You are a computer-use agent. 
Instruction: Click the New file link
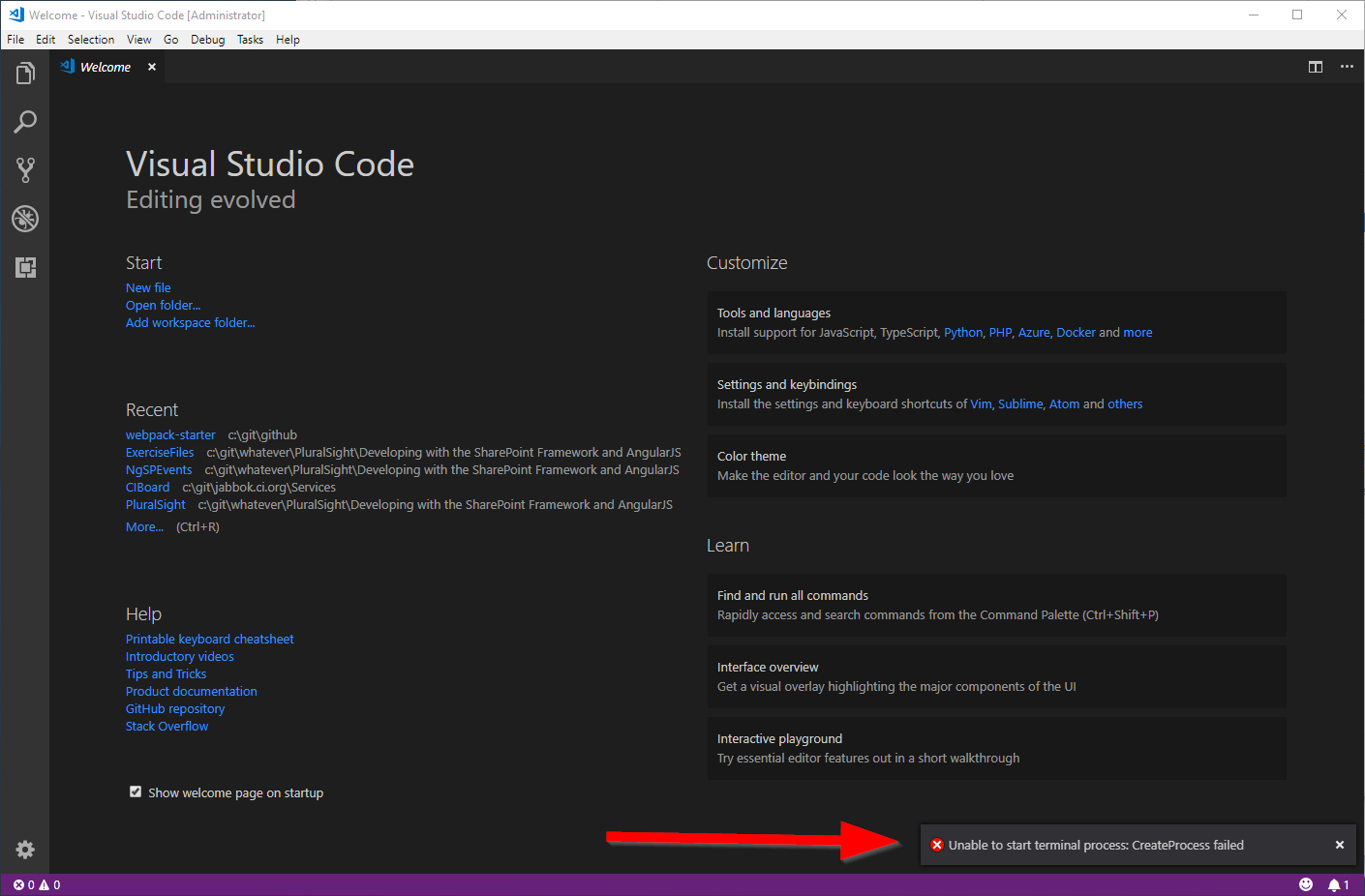[x=148, y=287]
